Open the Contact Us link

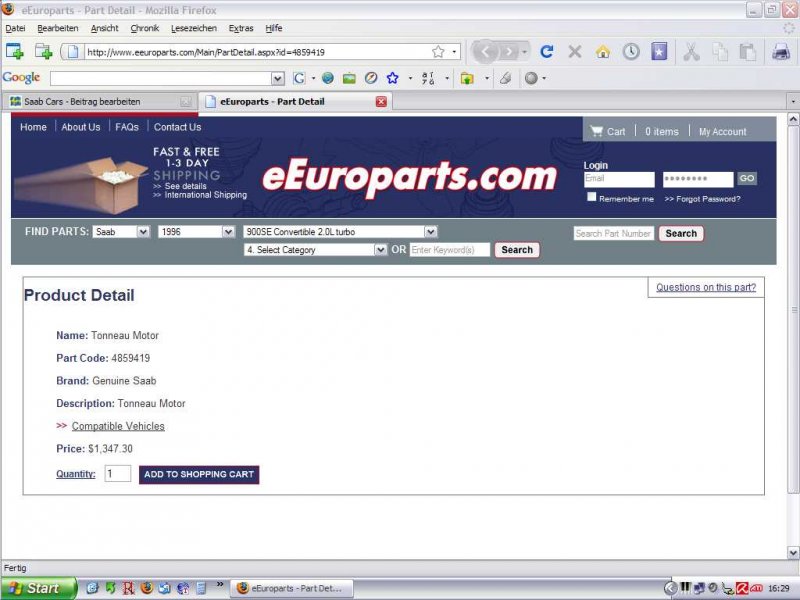pos(178,127)
